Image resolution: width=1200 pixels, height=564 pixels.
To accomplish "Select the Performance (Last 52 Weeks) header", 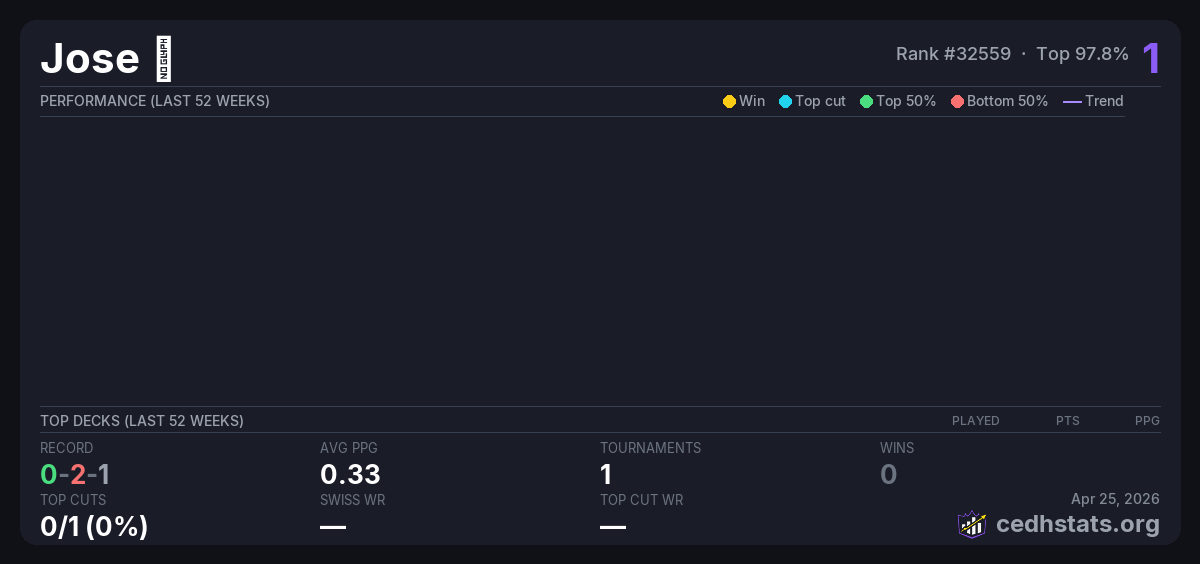I will click(154, 101).
